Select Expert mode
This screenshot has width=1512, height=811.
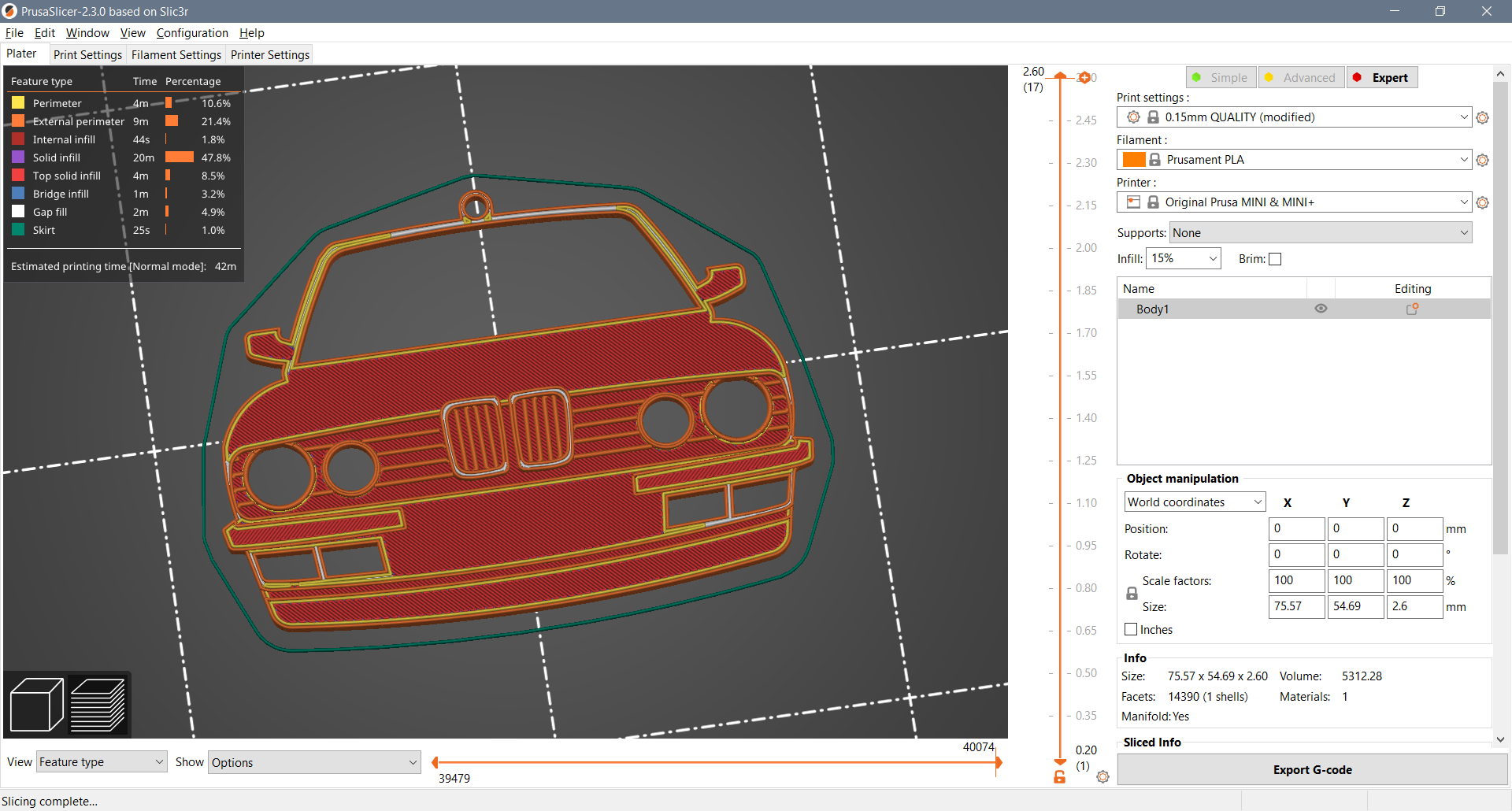[1382, 77]
